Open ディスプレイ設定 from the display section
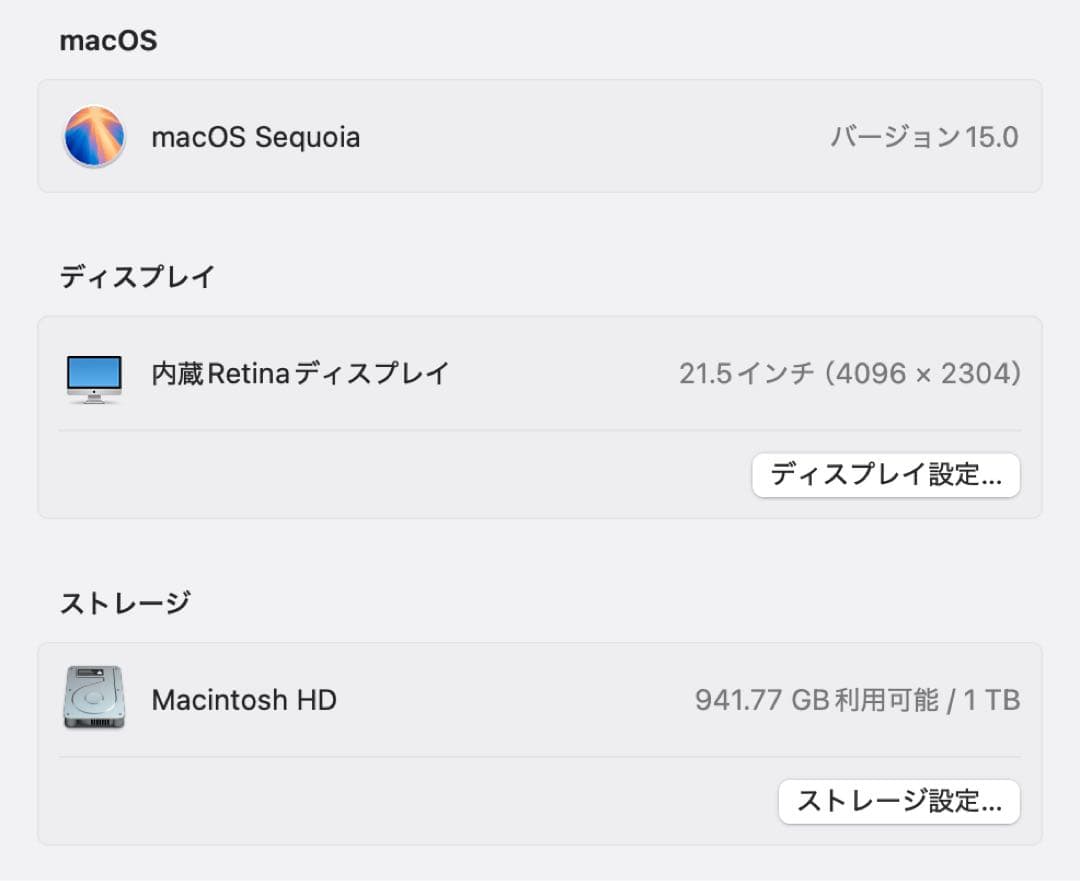This screenshot has width=1080, height=881. 885,475
